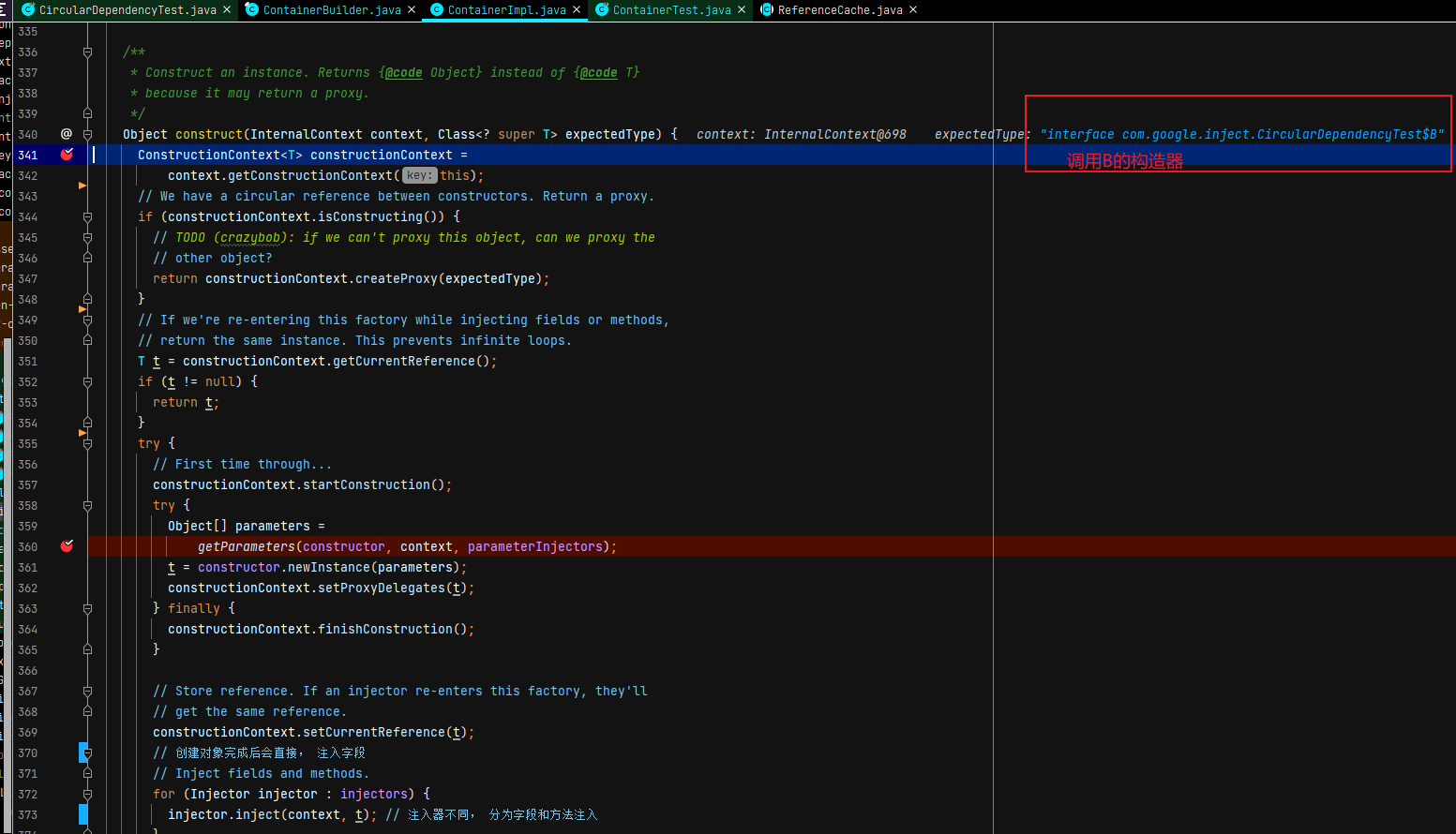Open the ReferenceCache.java tab
The width and height of the screenshot is (1456, 834).
[840, 9]
